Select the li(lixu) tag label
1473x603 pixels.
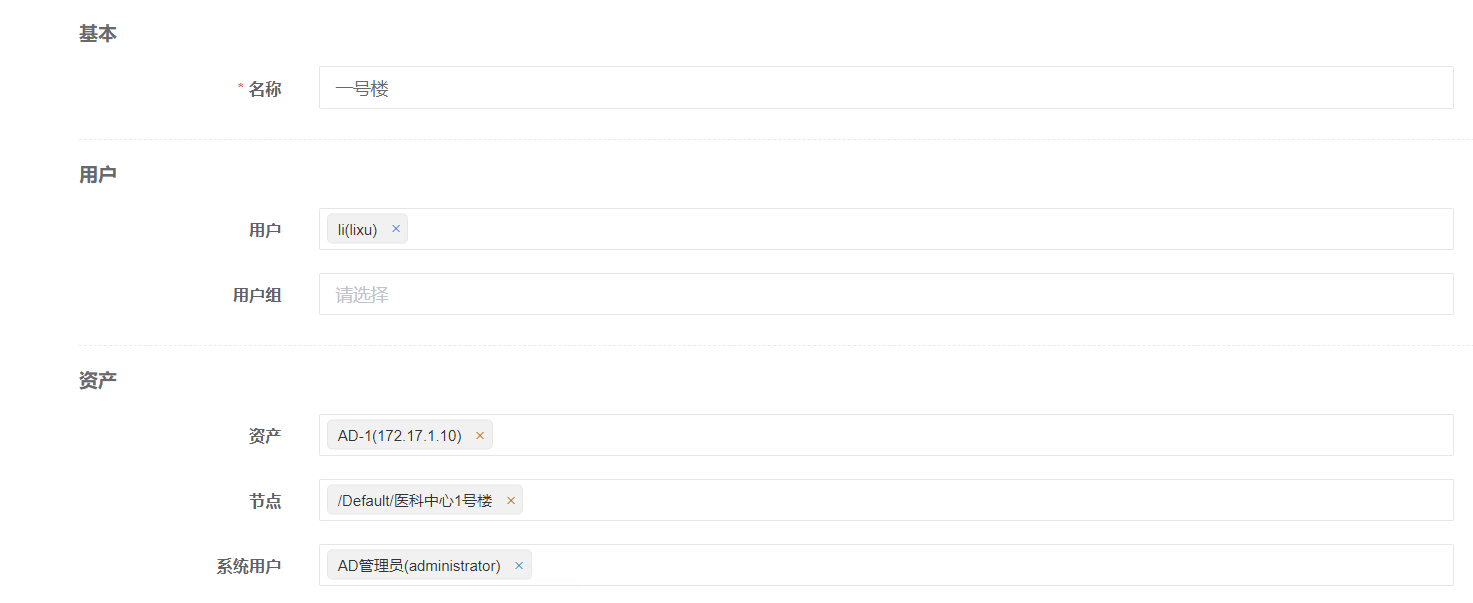[357, 230]
